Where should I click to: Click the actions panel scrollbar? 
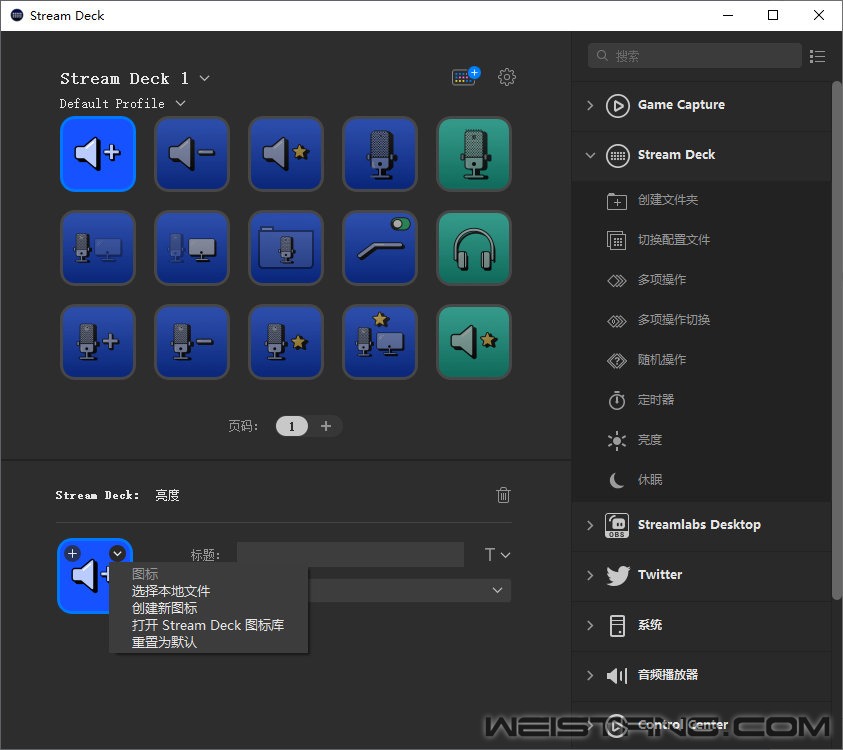click(837, 340)
